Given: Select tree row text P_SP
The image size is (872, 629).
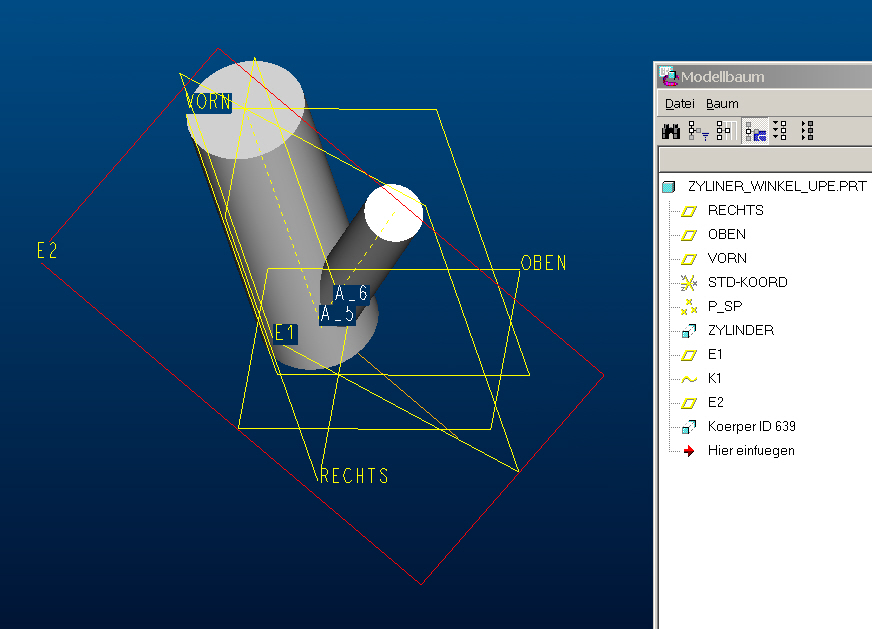Looking at the screenshot, I should pos(725,306).
